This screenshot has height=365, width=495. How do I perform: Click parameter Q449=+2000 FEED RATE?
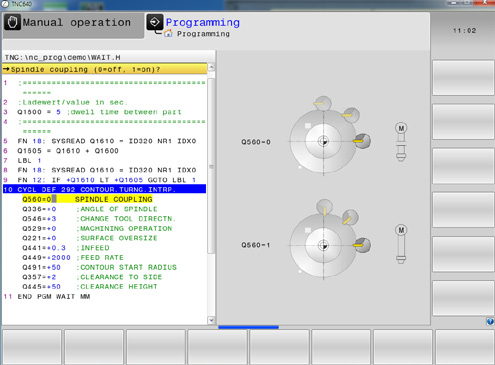(73, 257)
